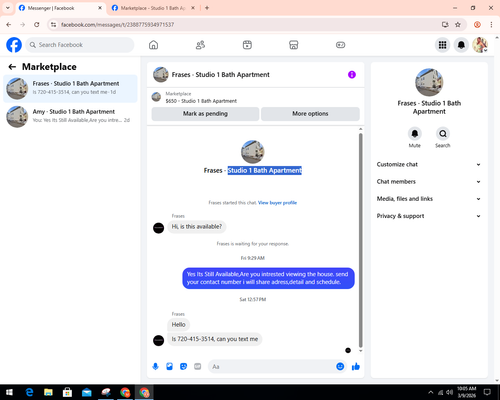Open the Friends icon in top navigation

click(200, 45)
